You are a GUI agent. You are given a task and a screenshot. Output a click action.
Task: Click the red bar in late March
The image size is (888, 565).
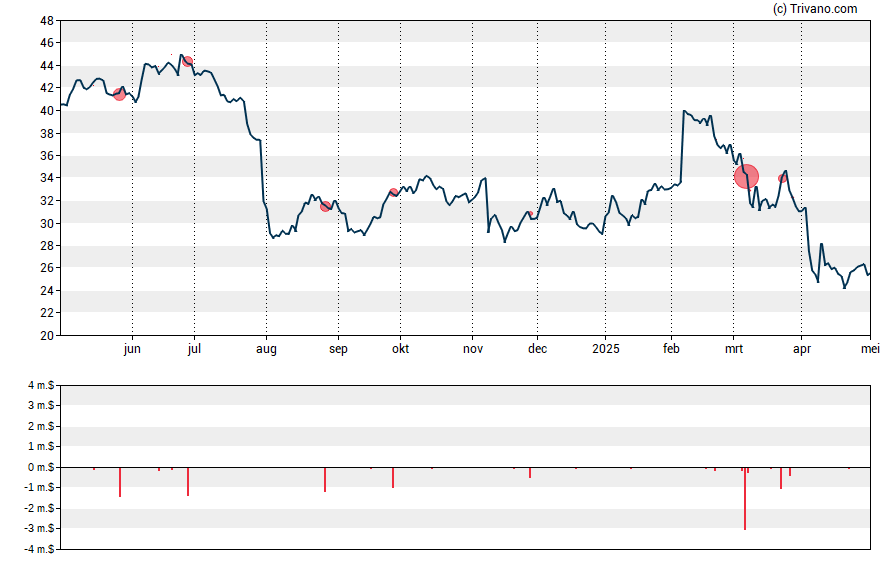781,478
